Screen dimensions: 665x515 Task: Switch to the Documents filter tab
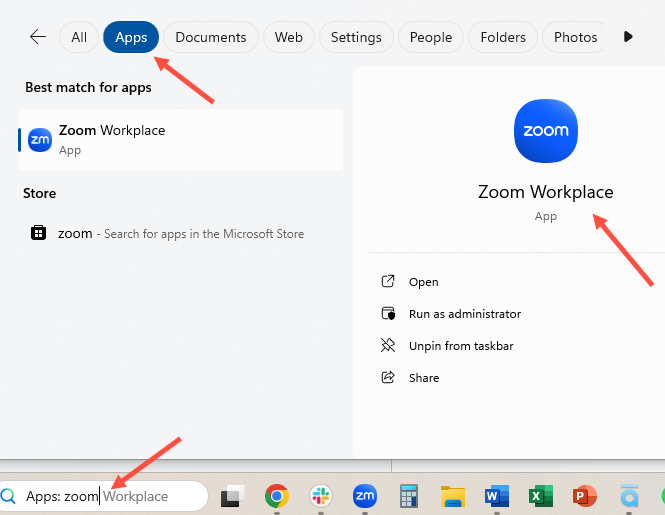pos(211,37)
